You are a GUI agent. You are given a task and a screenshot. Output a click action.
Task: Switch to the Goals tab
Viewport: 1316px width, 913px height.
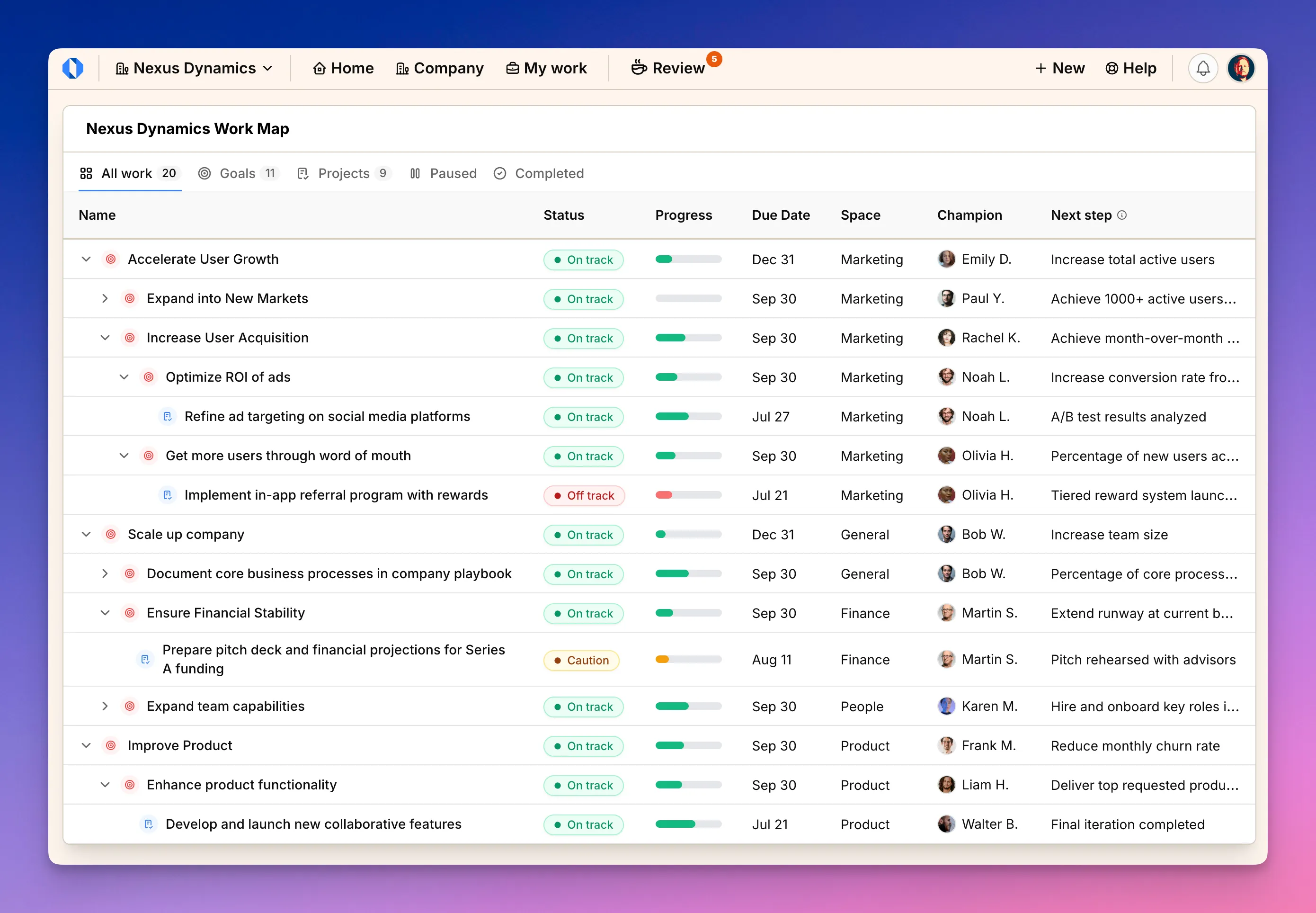pos(238,173)
